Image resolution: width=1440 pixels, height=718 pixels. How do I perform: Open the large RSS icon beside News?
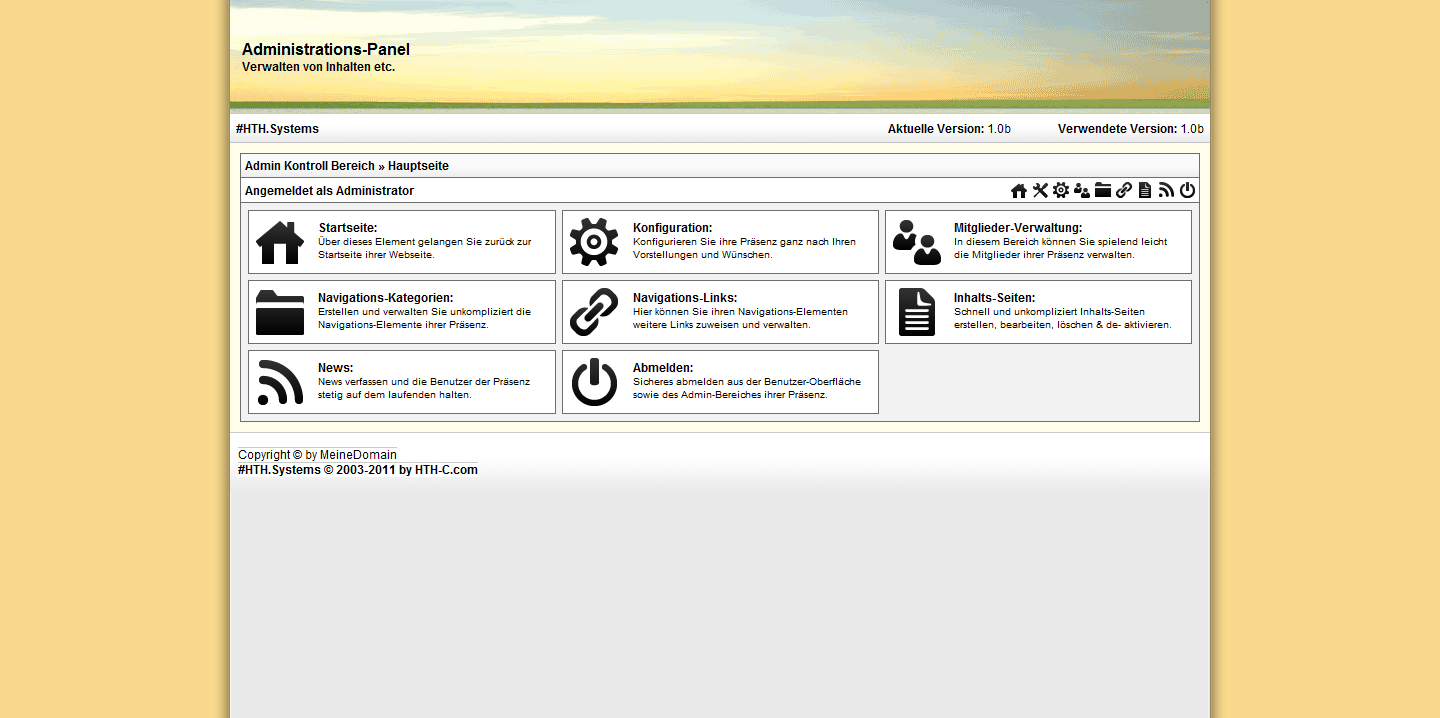pyautogui.click(x=280, y=382)
